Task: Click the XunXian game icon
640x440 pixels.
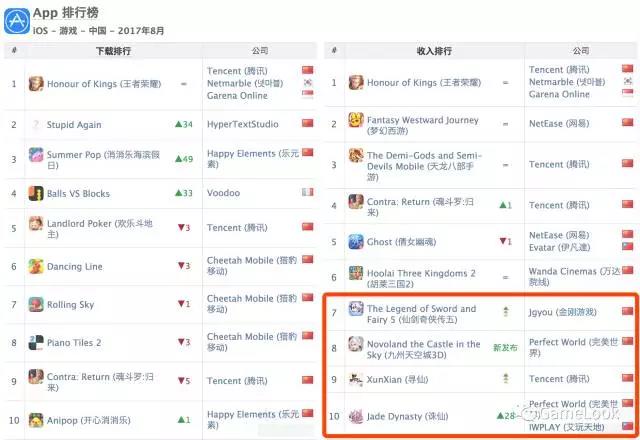Action: (356, 379)
